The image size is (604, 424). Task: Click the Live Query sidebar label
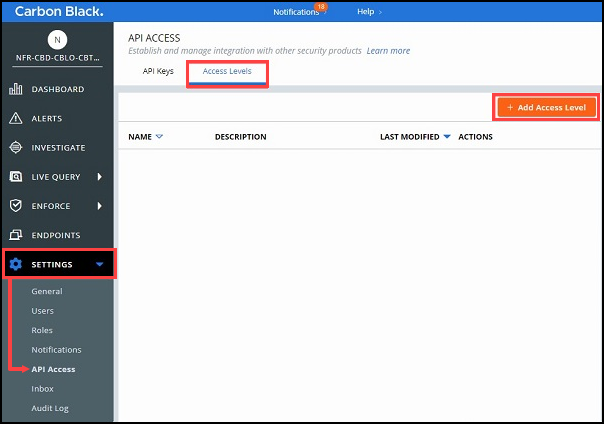[x=56, y=177]
